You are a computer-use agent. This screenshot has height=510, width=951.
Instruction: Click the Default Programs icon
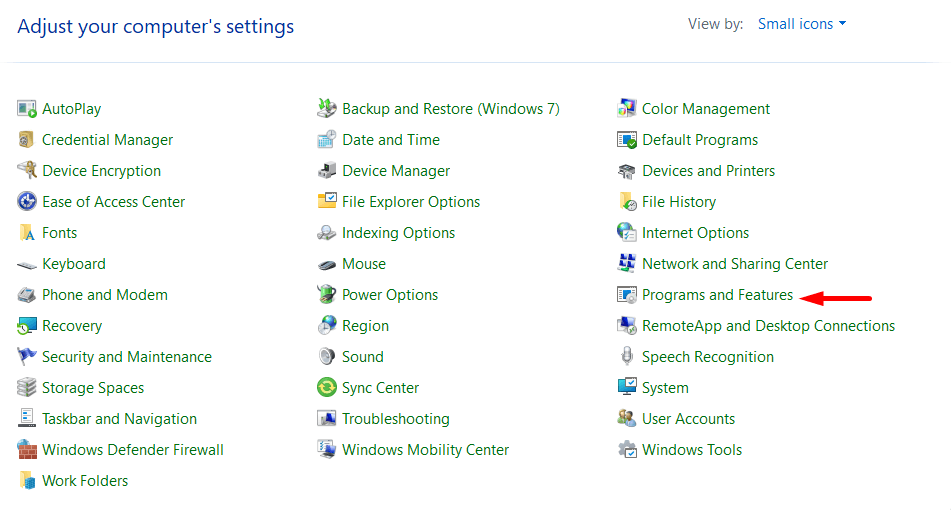tap(627, 140)
